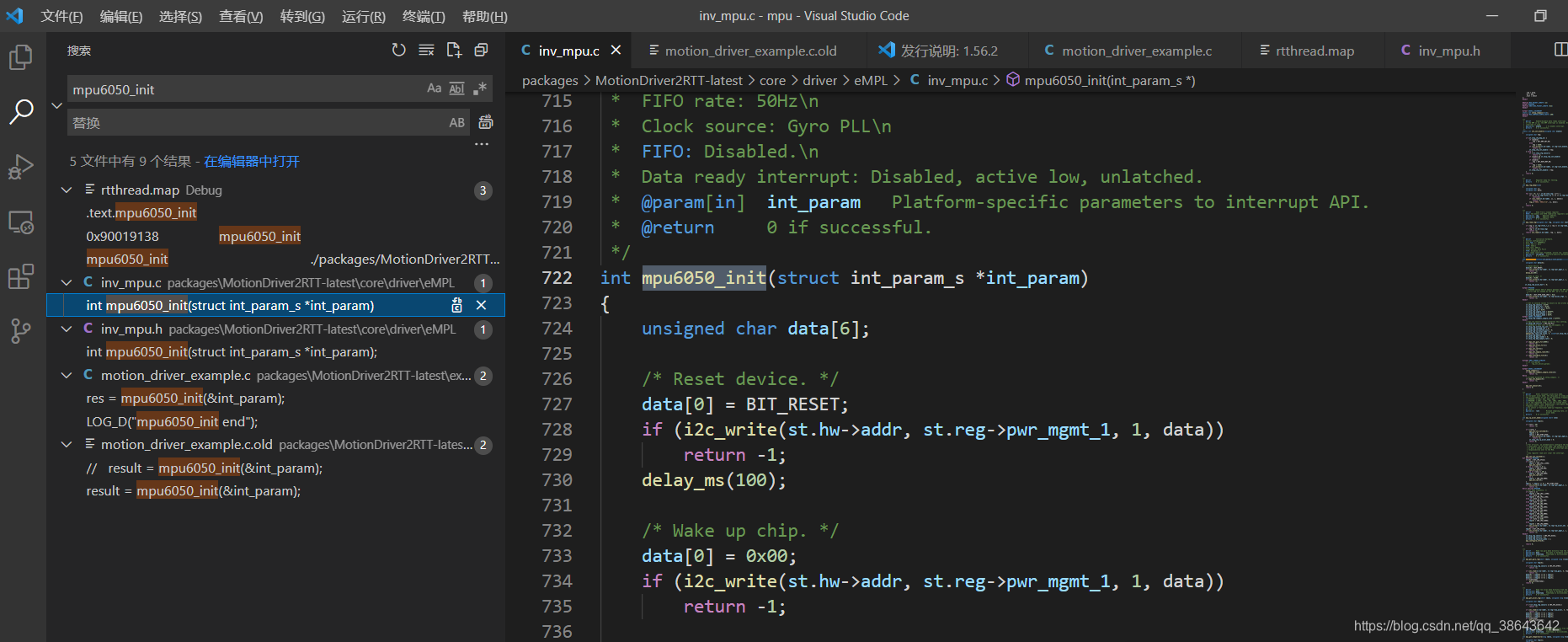Image resolution: width=1568 pixels, height=642 pixels.
Task: Click 'eMPL' breadcrumb
Action: click(871, 80)
